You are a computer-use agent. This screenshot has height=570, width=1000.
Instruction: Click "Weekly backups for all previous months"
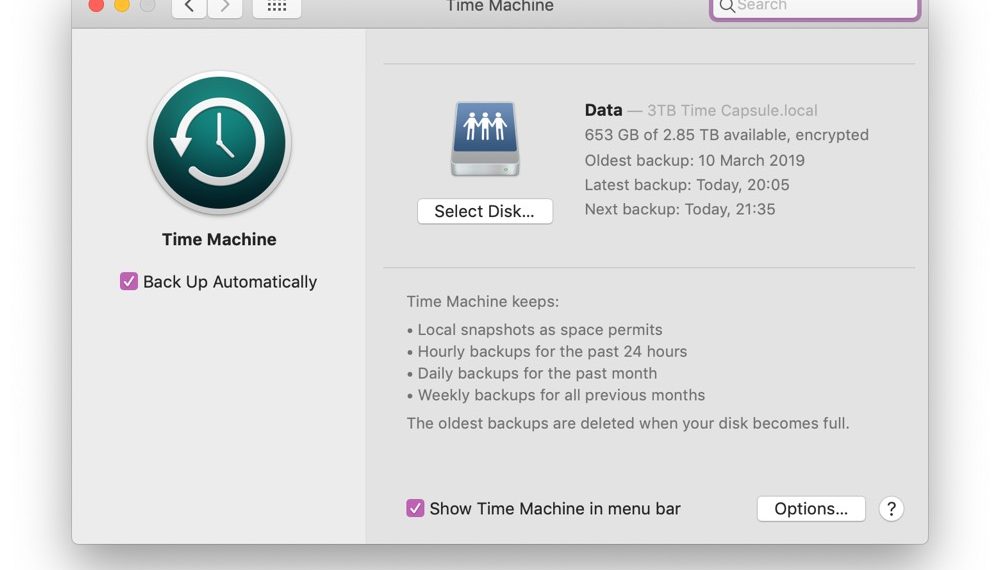click(x=561, y=395)
